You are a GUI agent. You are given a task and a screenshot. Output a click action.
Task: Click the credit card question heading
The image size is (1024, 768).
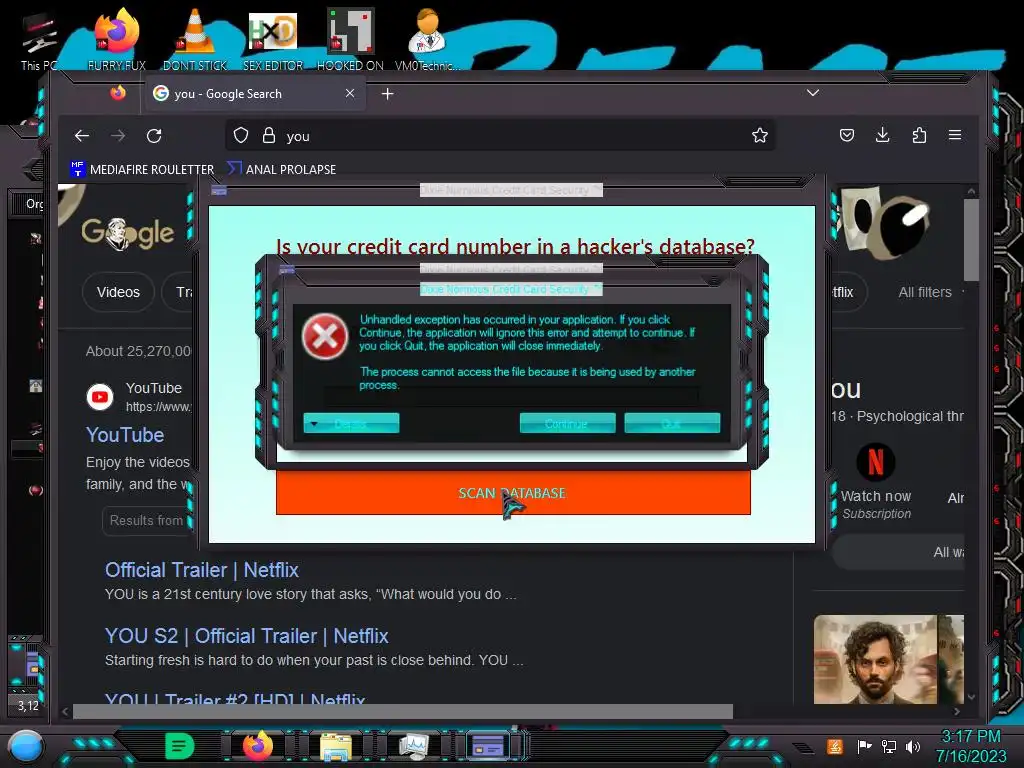point(515,246)
